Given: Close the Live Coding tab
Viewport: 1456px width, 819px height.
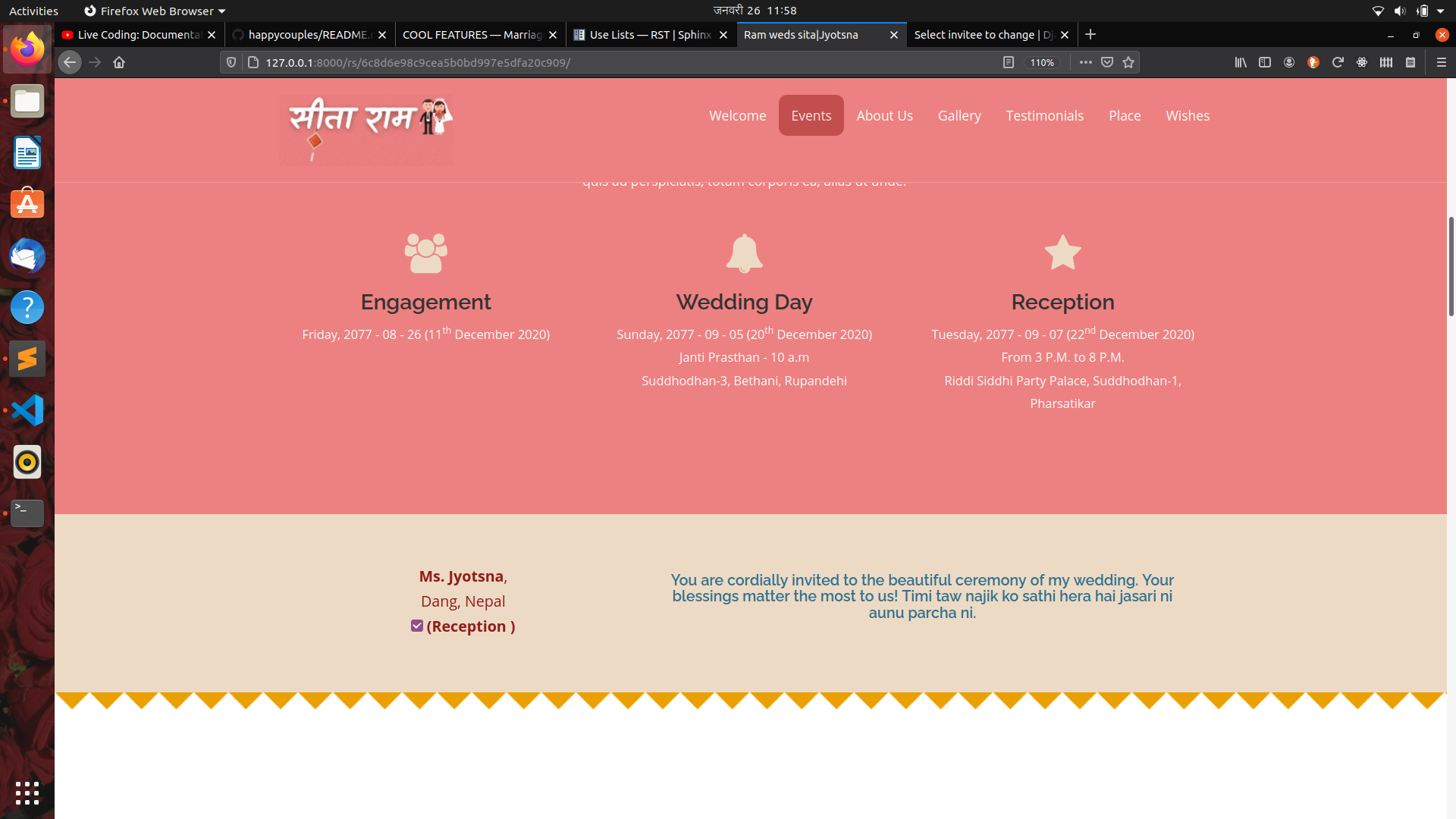Looking at the screenshot, I should pyautogui.click(x=212, y=35).
